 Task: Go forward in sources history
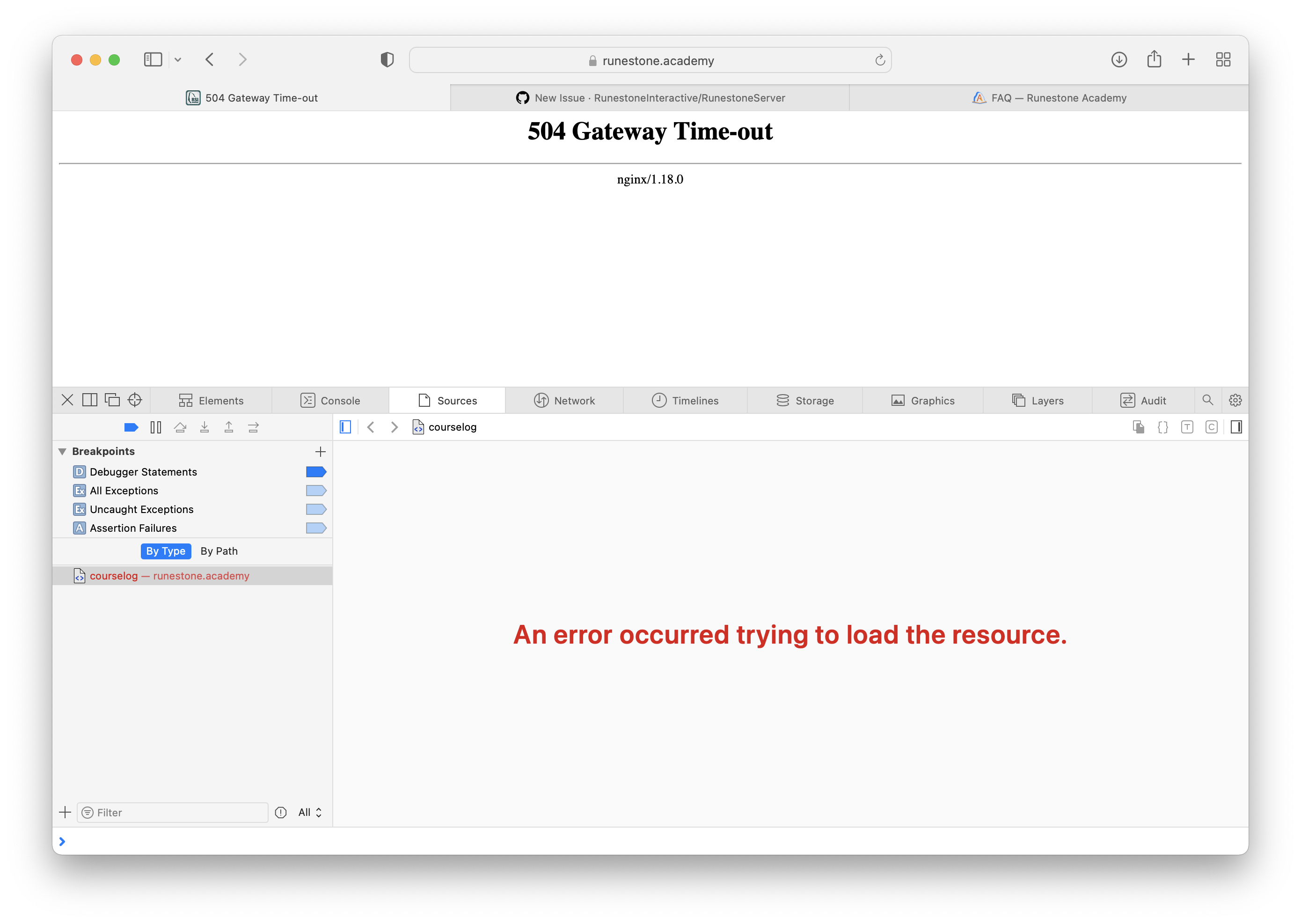(x=395, y=427)
